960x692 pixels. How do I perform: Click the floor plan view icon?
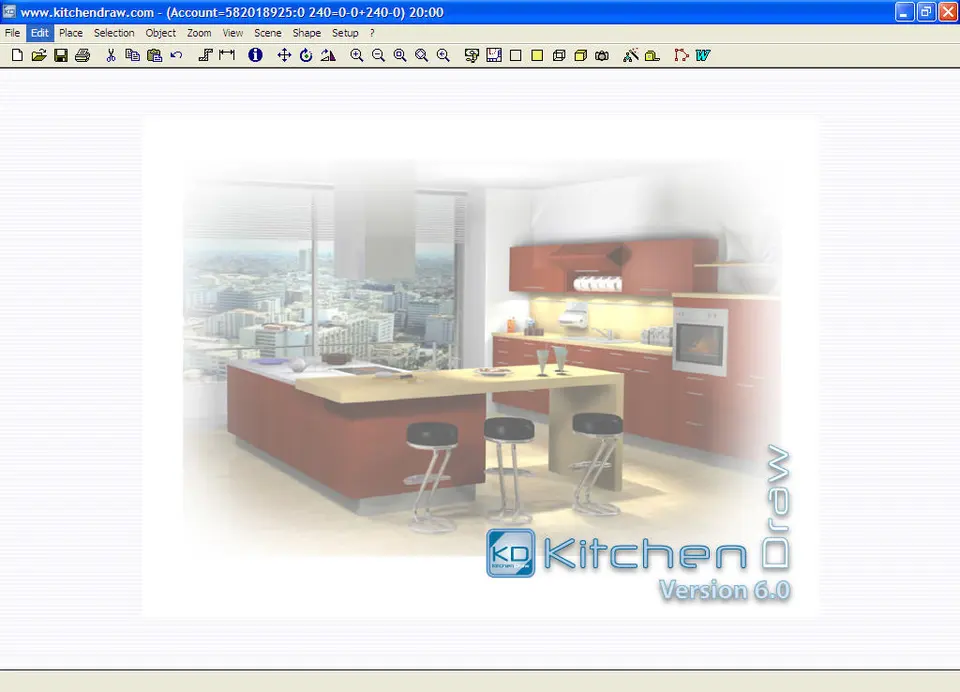coord(493,56)
